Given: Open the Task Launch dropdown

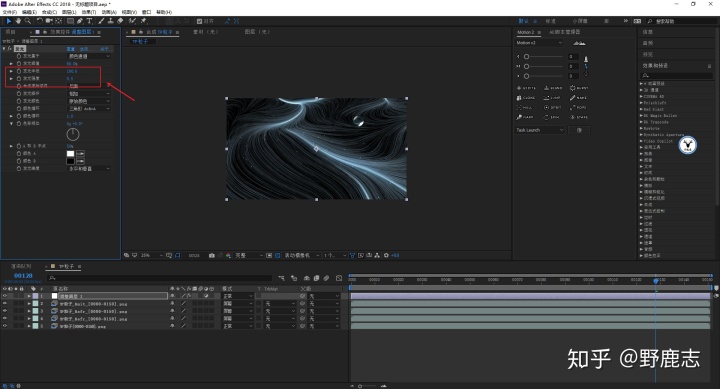Looking at the screenshot, I should (x=540, y=130).
